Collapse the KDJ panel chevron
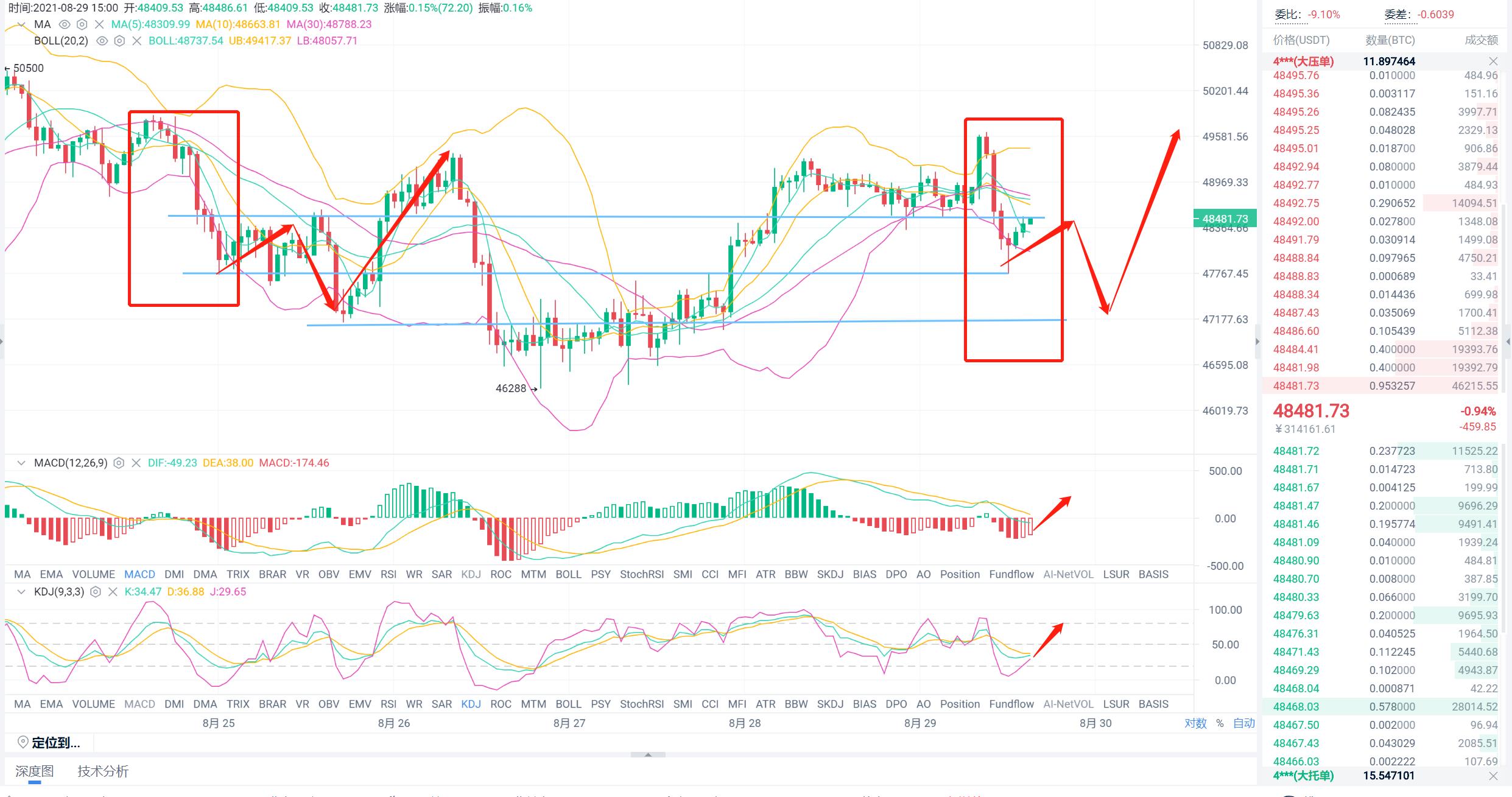This screenshot has height=797, width=1512. tap(21, 592)
